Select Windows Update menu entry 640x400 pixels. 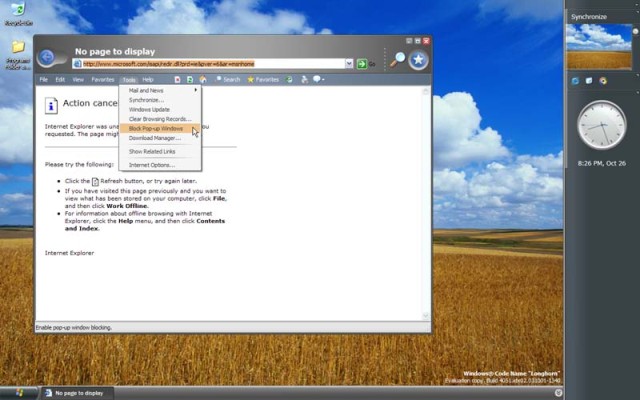(160, 109)
